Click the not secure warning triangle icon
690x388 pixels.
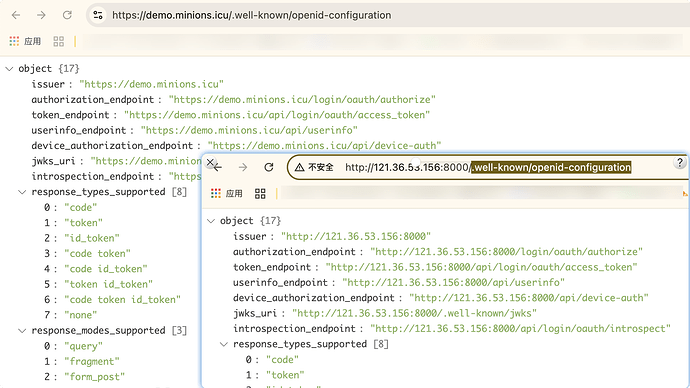point(300,167)
